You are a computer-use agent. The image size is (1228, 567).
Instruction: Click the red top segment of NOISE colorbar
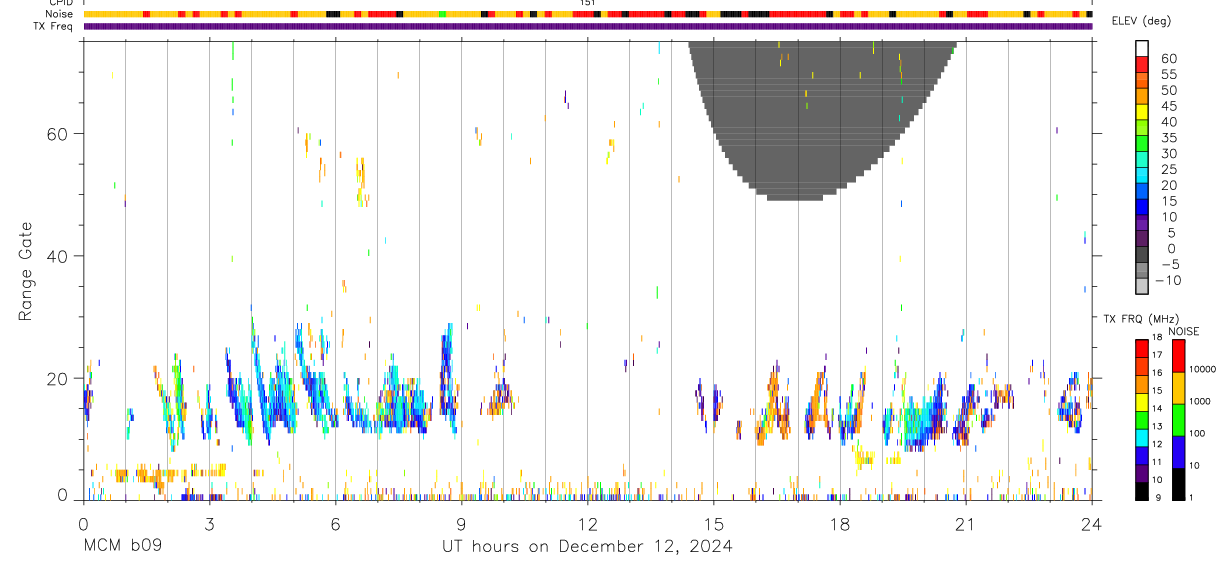click(x=1178, y=355)
